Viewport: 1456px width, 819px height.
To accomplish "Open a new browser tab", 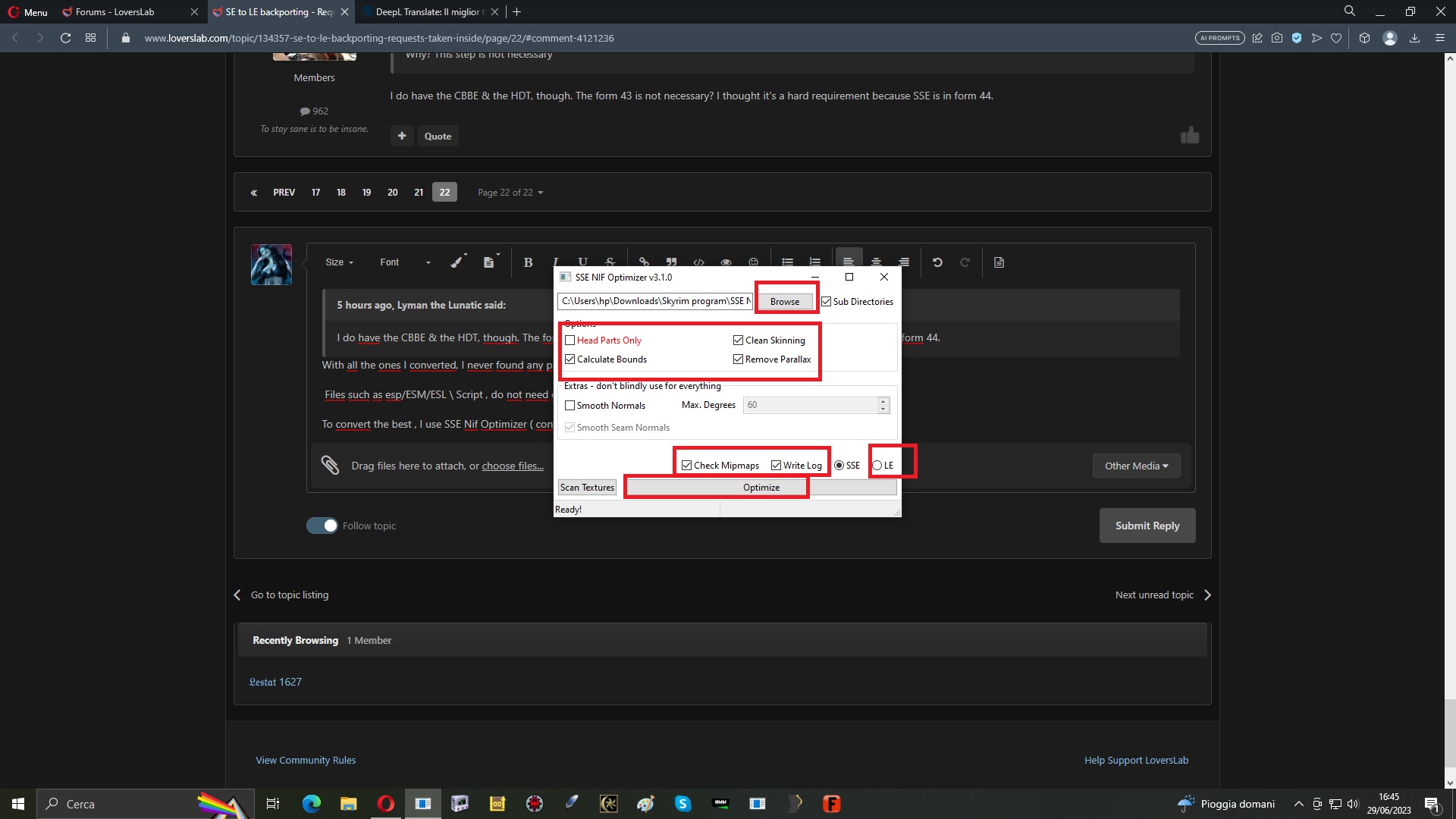I will pos(517,11).
